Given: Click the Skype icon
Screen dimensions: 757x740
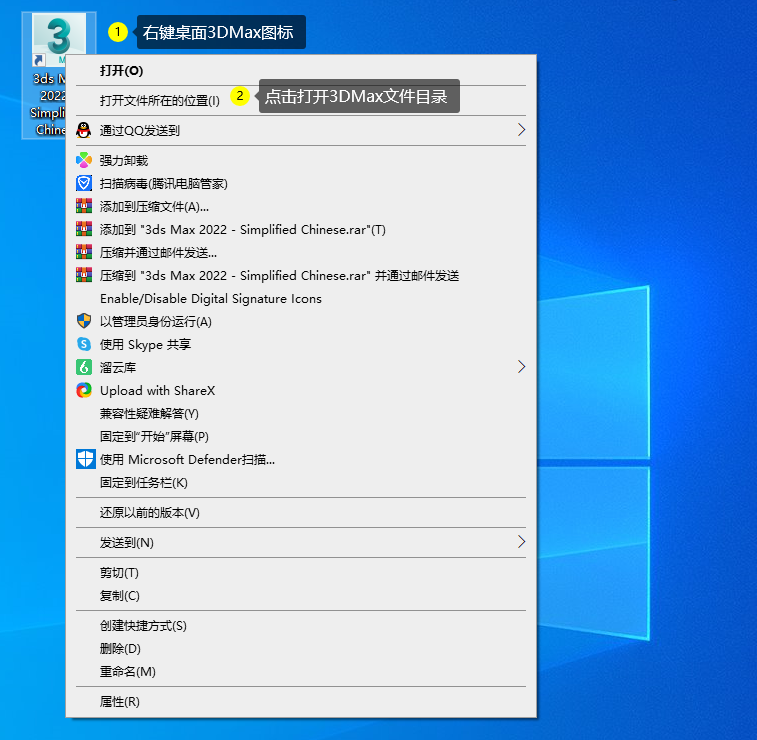Looking at the screenshot, I should coord(84,344).
